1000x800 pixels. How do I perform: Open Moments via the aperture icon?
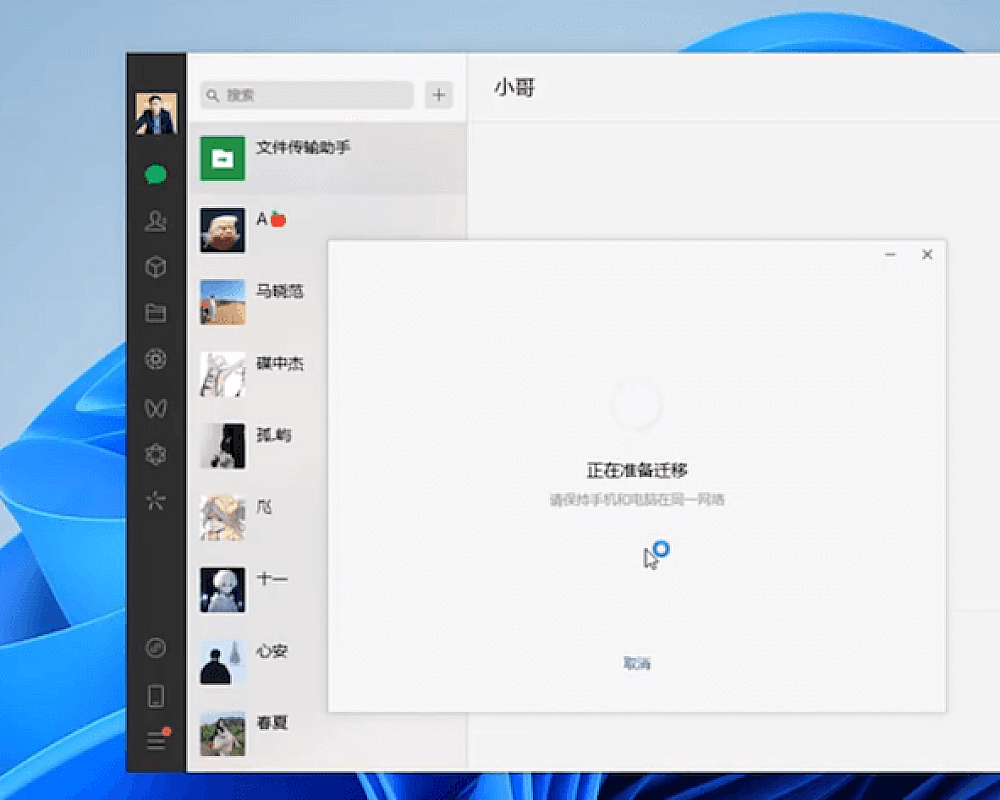155,359
